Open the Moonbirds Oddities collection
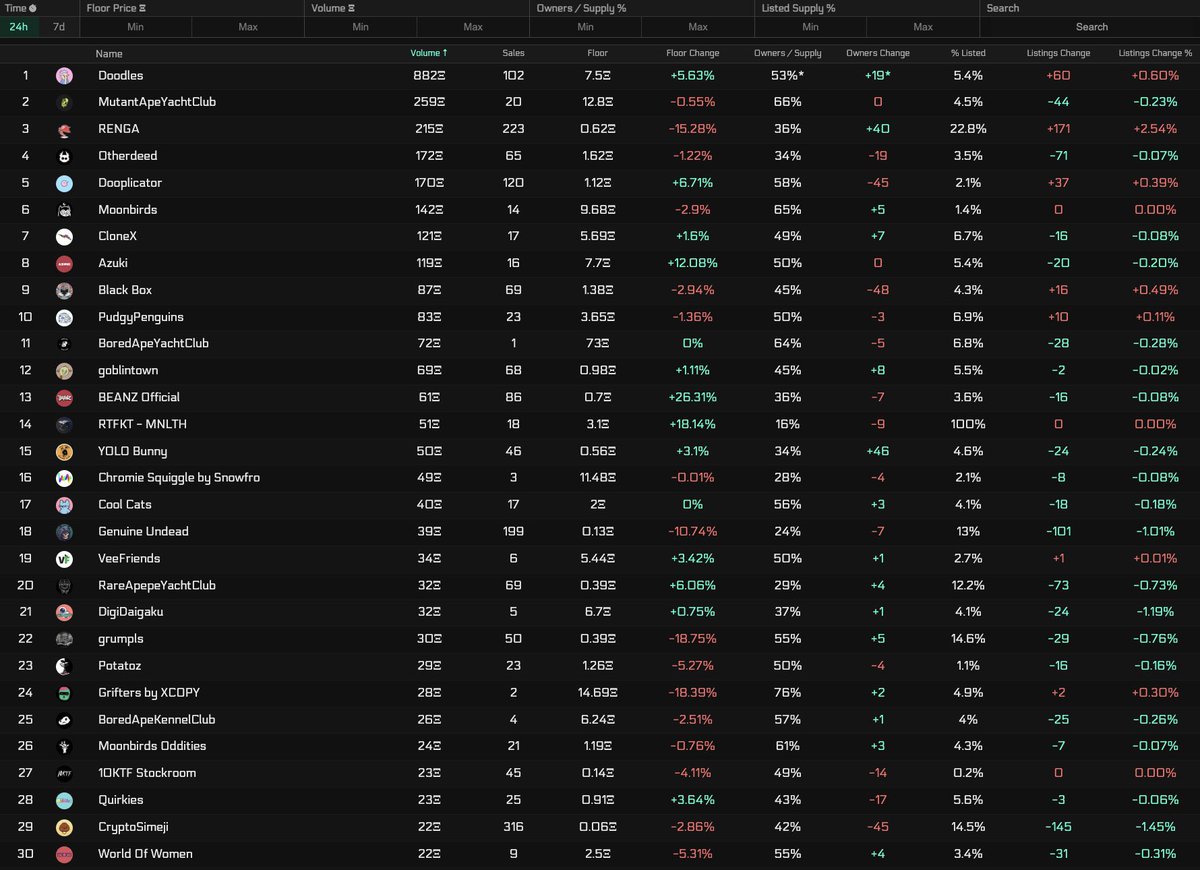Image resolution: width=1200 pixels, height=870 pixels. click(152, 746)
